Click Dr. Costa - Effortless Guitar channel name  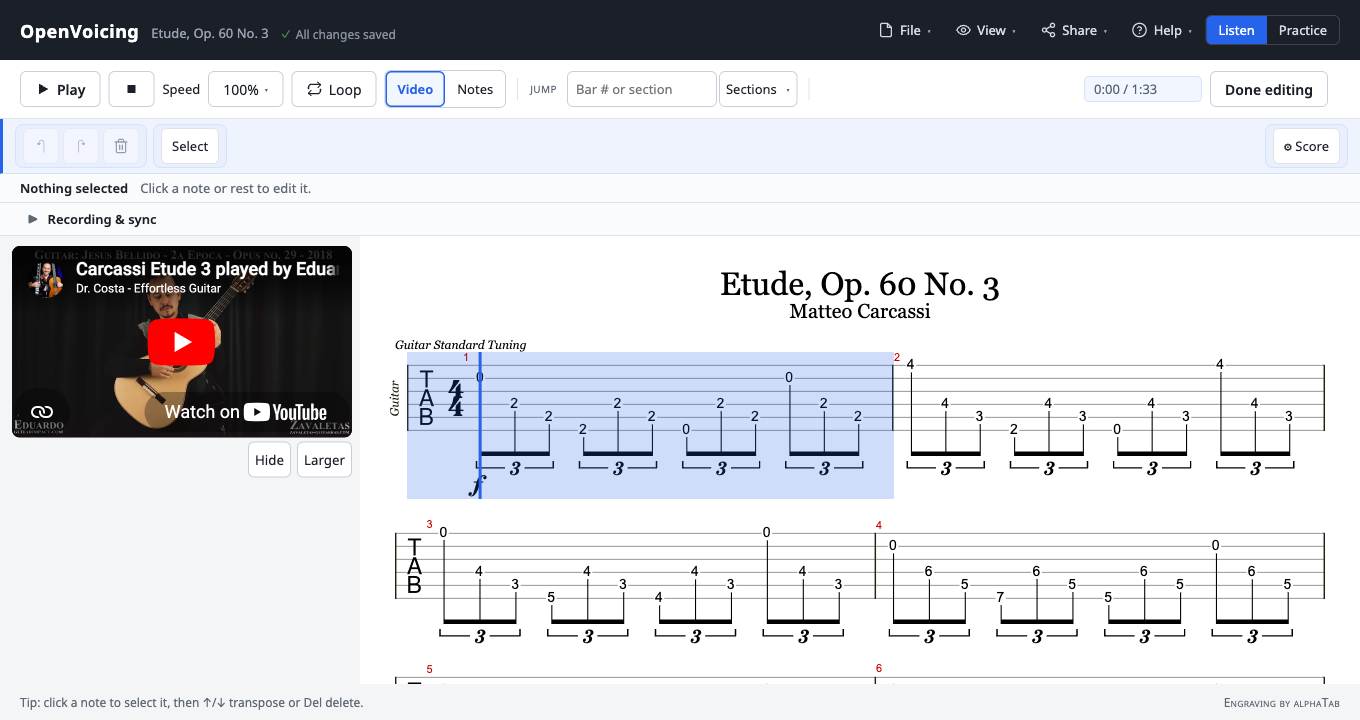pyautogui.click(x=149, y=289)
